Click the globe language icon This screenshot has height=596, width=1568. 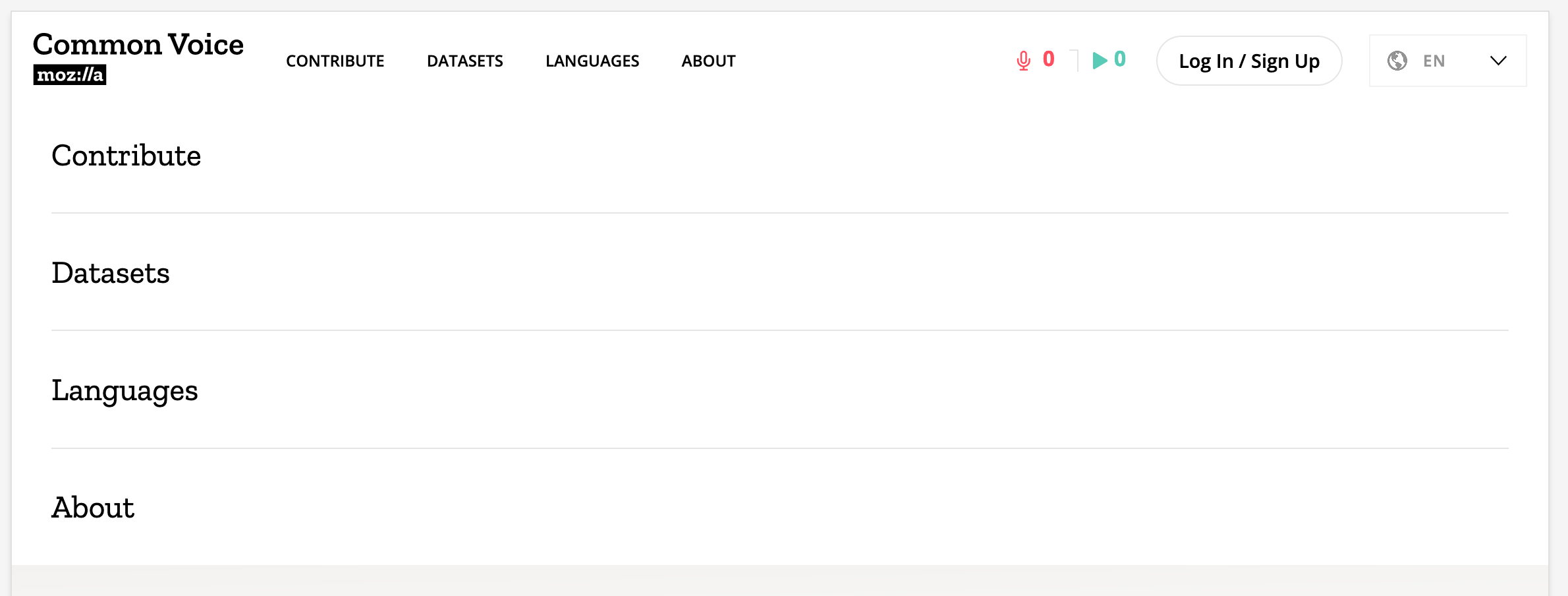coord(1397,60)
